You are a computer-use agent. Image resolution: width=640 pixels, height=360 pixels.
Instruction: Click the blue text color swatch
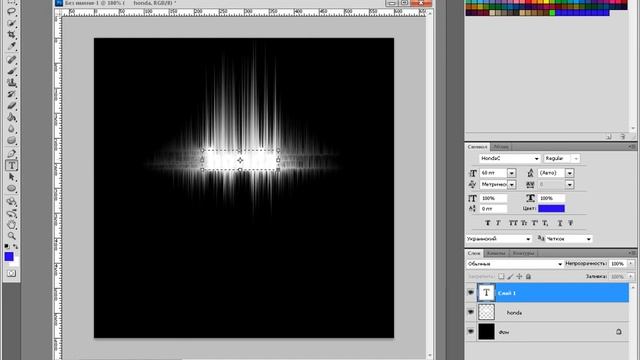click(x=551, y=209)
